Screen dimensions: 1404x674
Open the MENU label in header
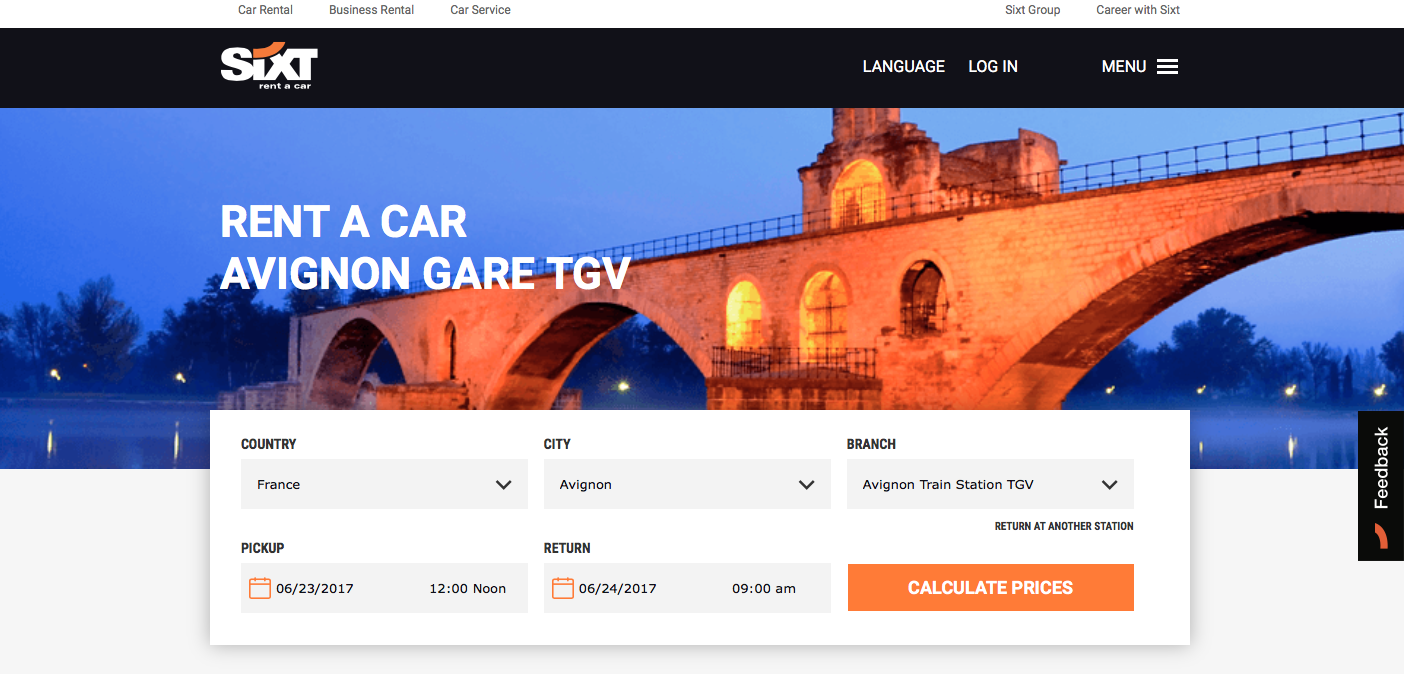(1124, 67)
